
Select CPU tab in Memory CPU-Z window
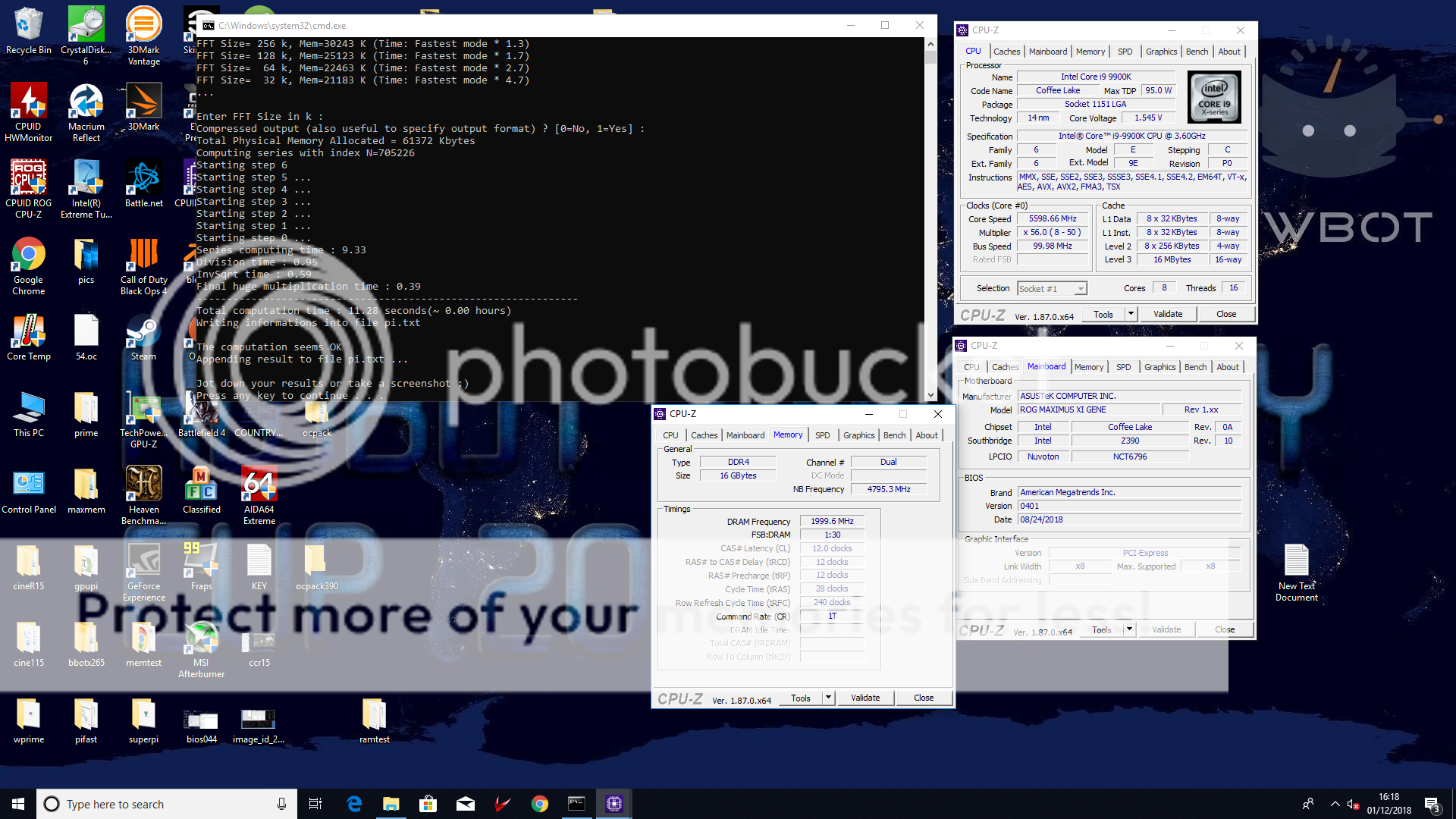[670, 435]
